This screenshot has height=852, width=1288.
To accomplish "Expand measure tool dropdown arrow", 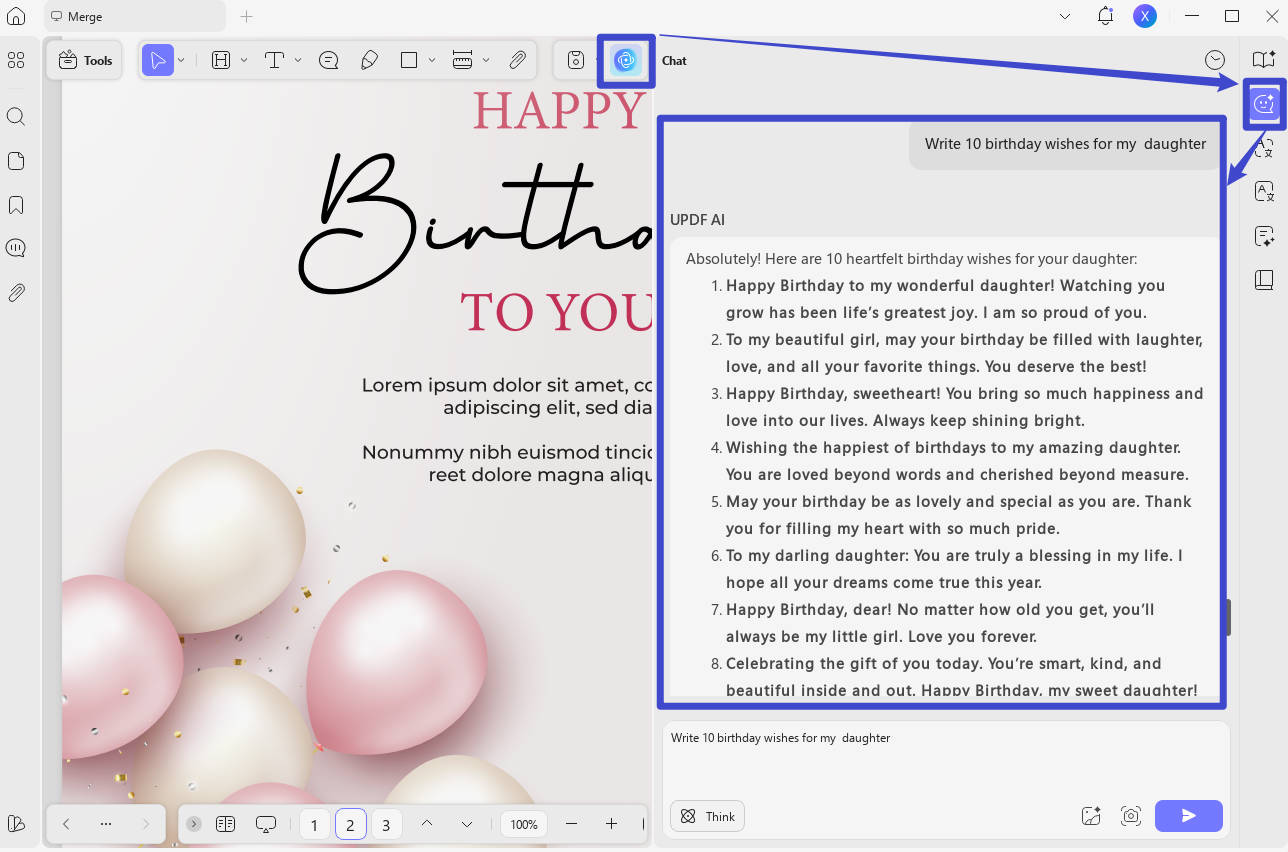I will tap(486, 60).
